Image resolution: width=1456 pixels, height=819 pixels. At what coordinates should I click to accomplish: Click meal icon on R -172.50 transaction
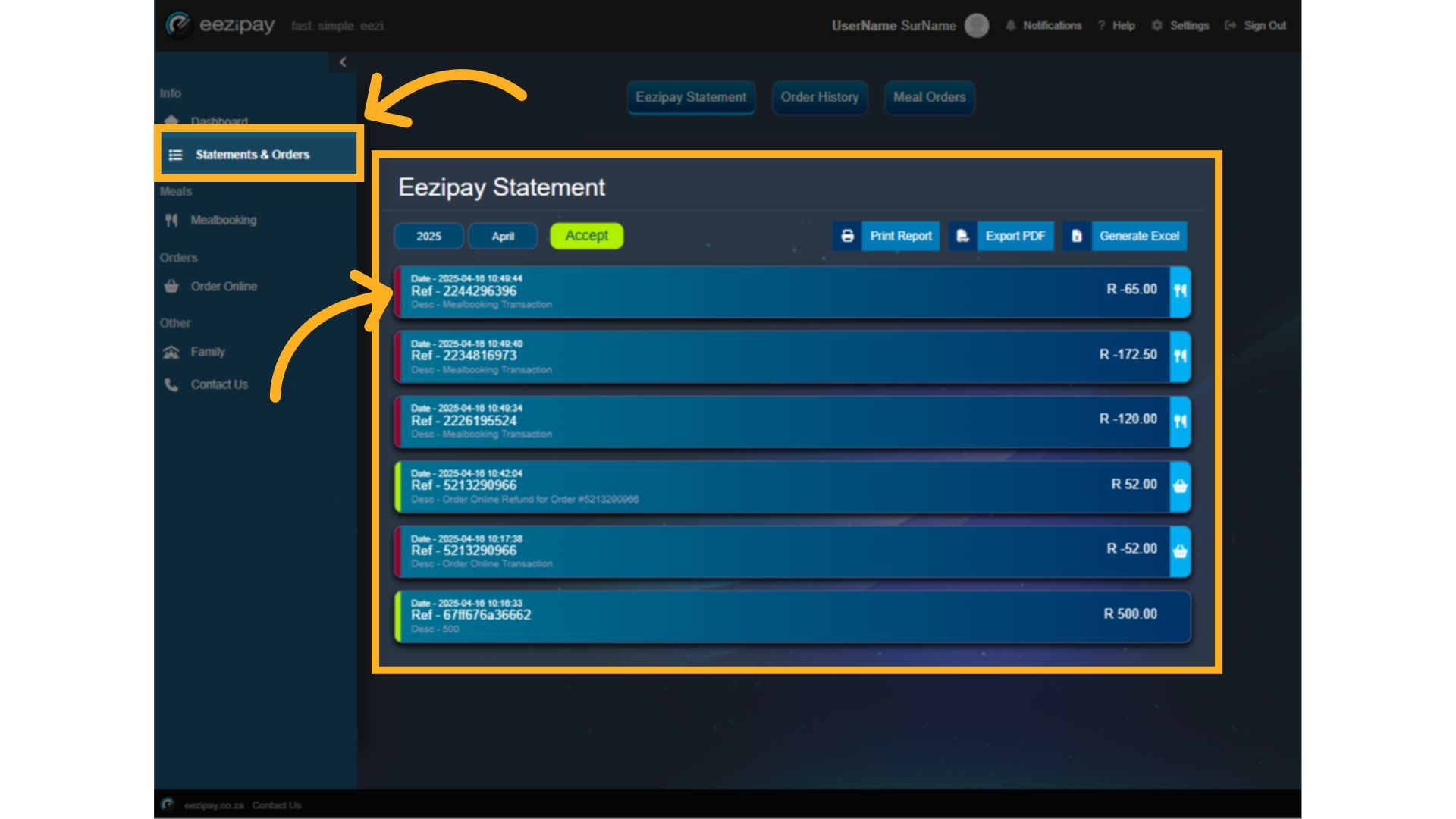[1180, 356]
